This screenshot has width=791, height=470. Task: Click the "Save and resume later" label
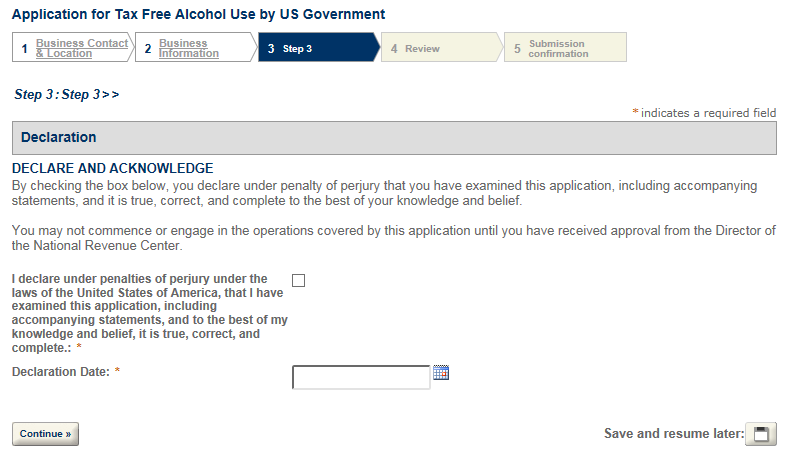click(673, 434)
